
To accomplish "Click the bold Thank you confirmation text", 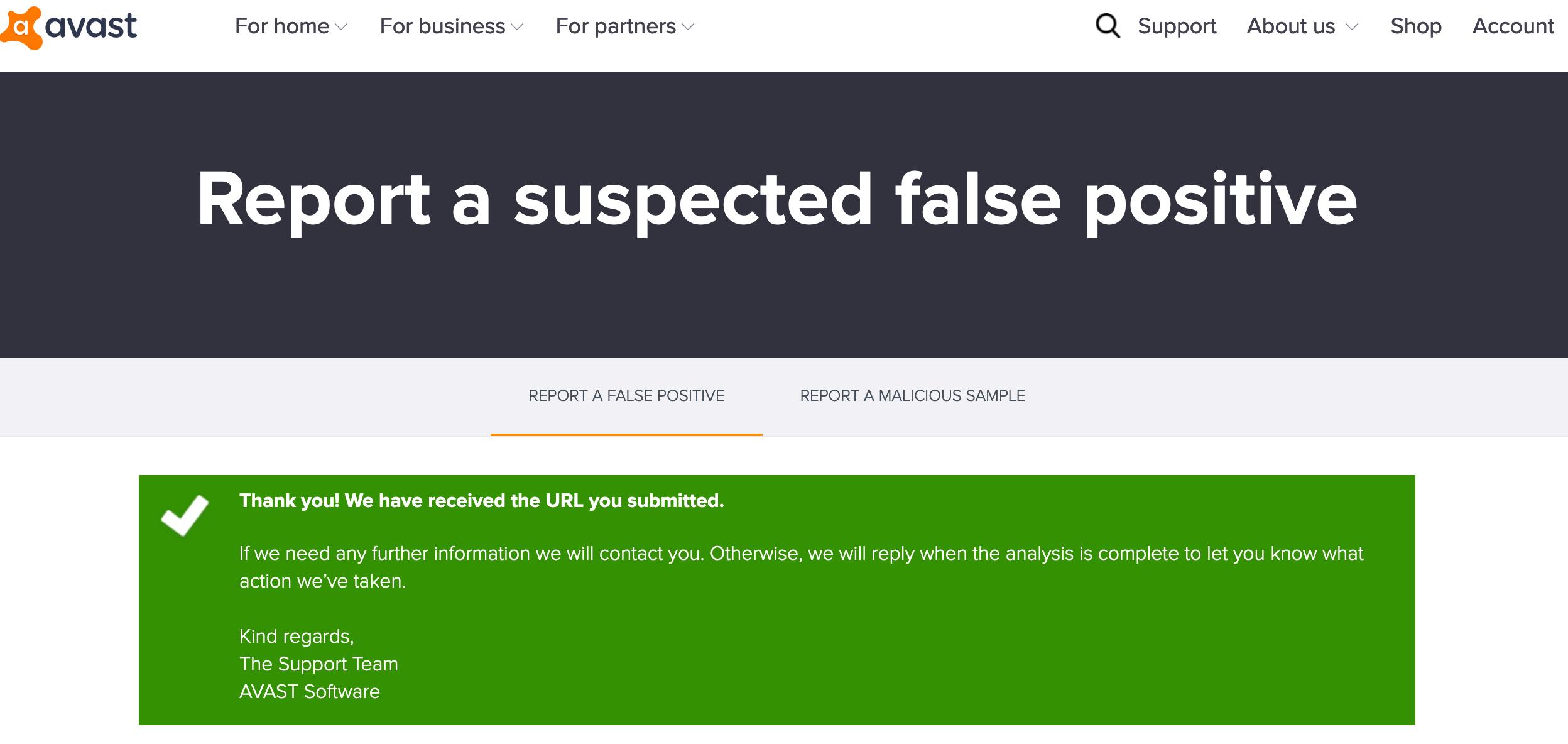I will pos(481,501).
